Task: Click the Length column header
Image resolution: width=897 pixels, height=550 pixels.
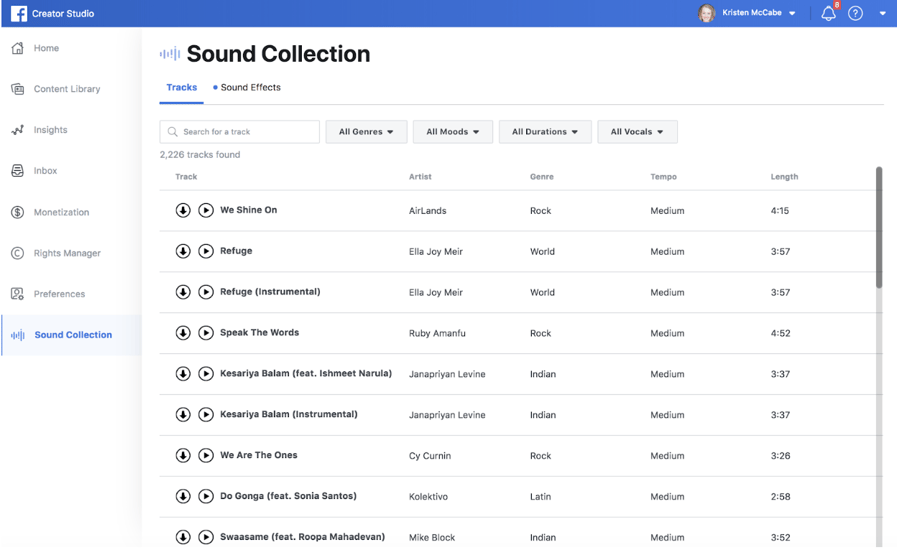Action: pos(784,176)
